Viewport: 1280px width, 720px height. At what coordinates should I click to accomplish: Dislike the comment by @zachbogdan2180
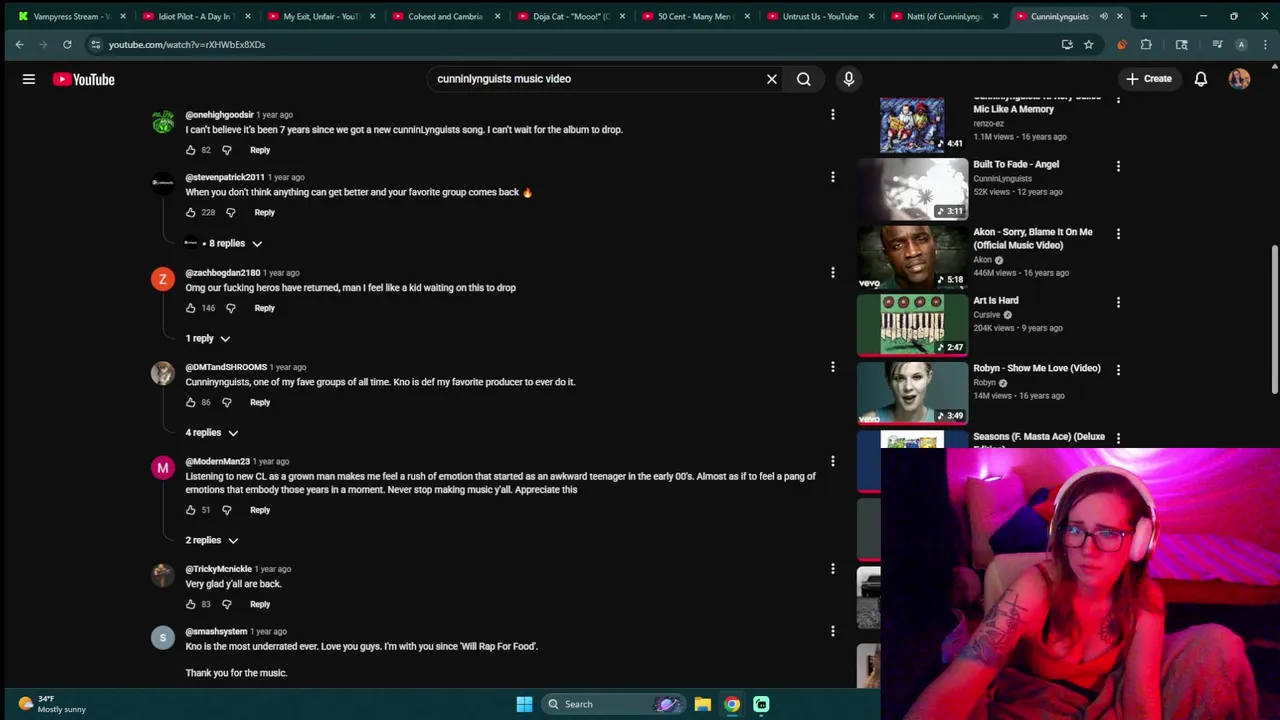coord(230,308)
